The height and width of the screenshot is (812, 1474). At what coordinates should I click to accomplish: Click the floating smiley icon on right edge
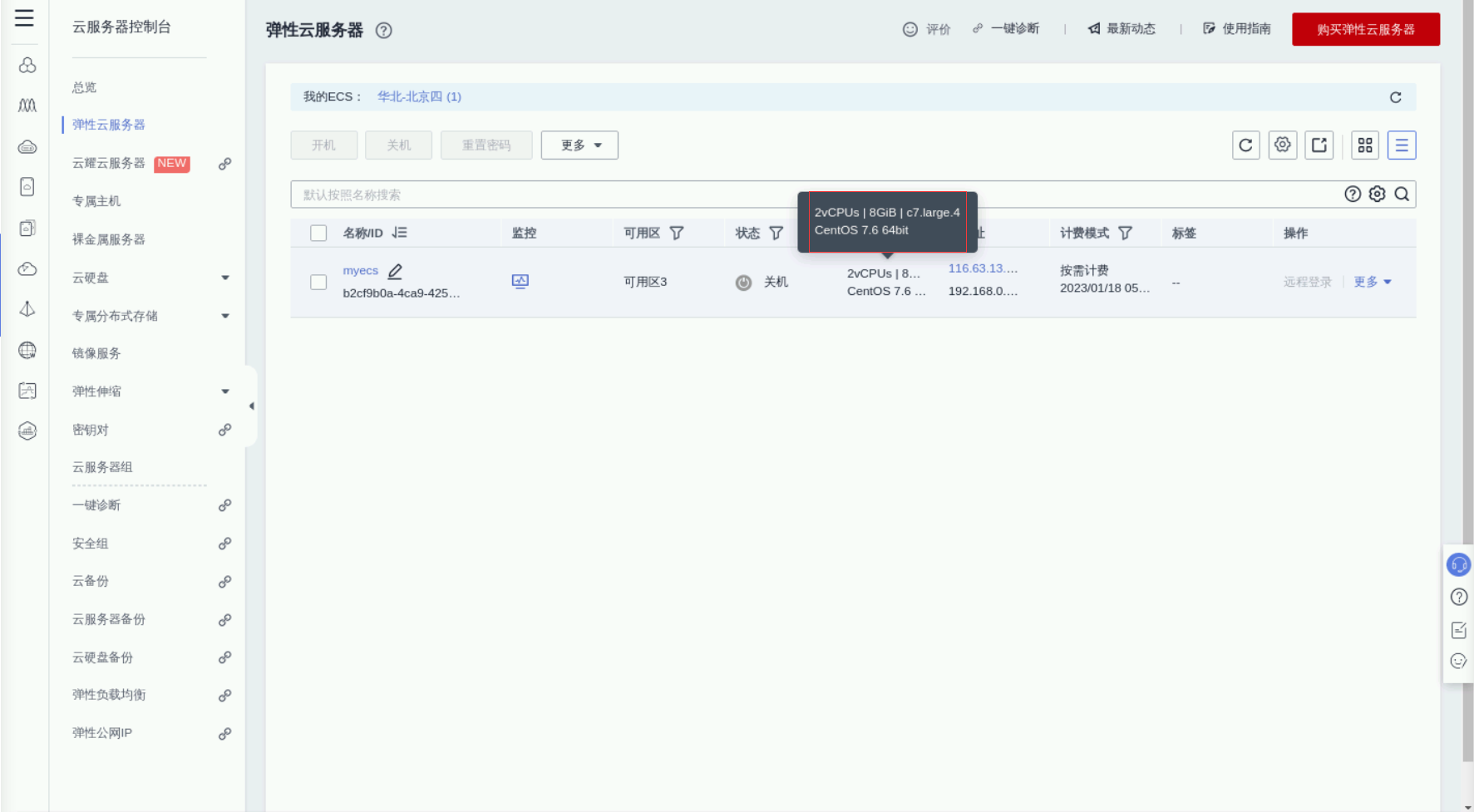[x=1459, y=662]
